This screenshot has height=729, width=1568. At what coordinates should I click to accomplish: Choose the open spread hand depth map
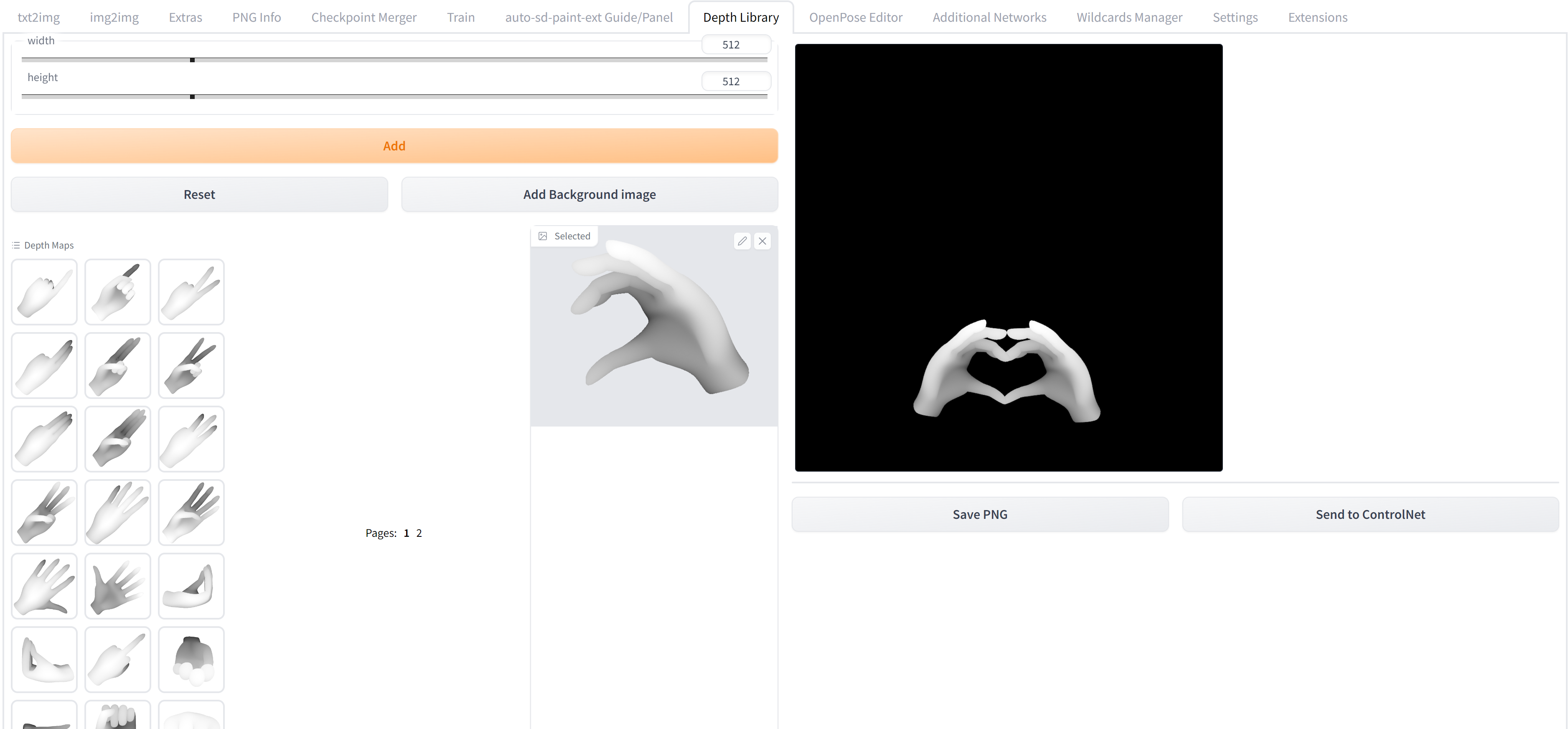(44, 586)
